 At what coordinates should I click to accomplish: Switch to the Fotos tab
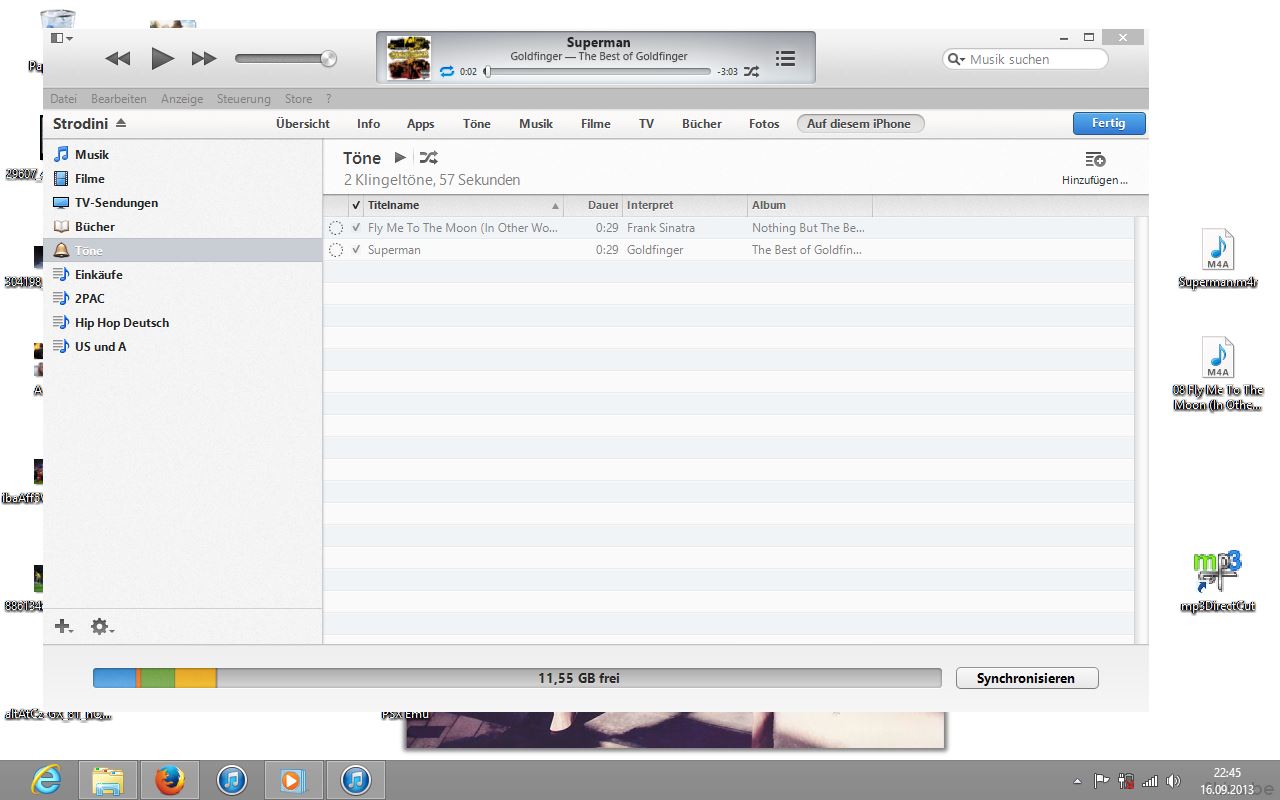[764, 124]
